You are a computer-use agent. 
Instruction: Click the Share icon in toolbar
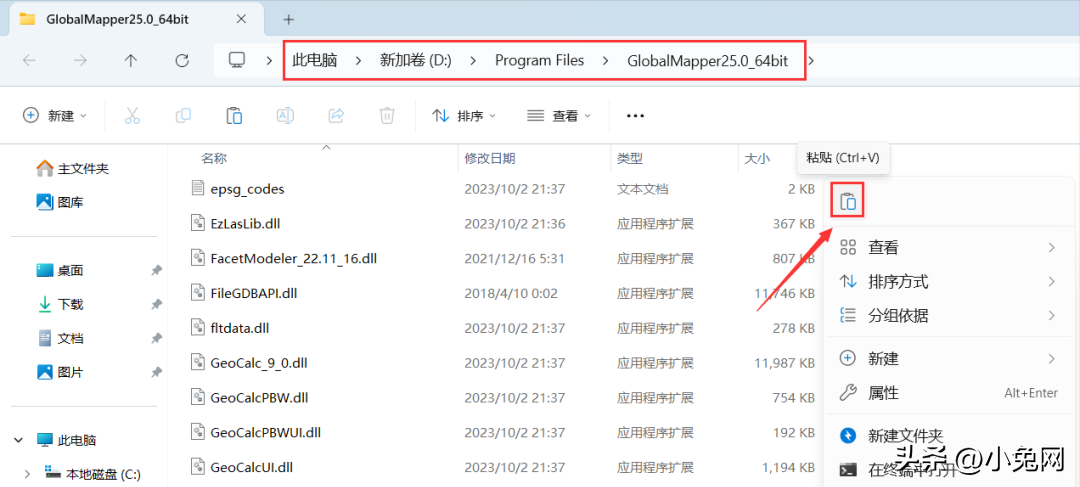(x=336, y=116)
